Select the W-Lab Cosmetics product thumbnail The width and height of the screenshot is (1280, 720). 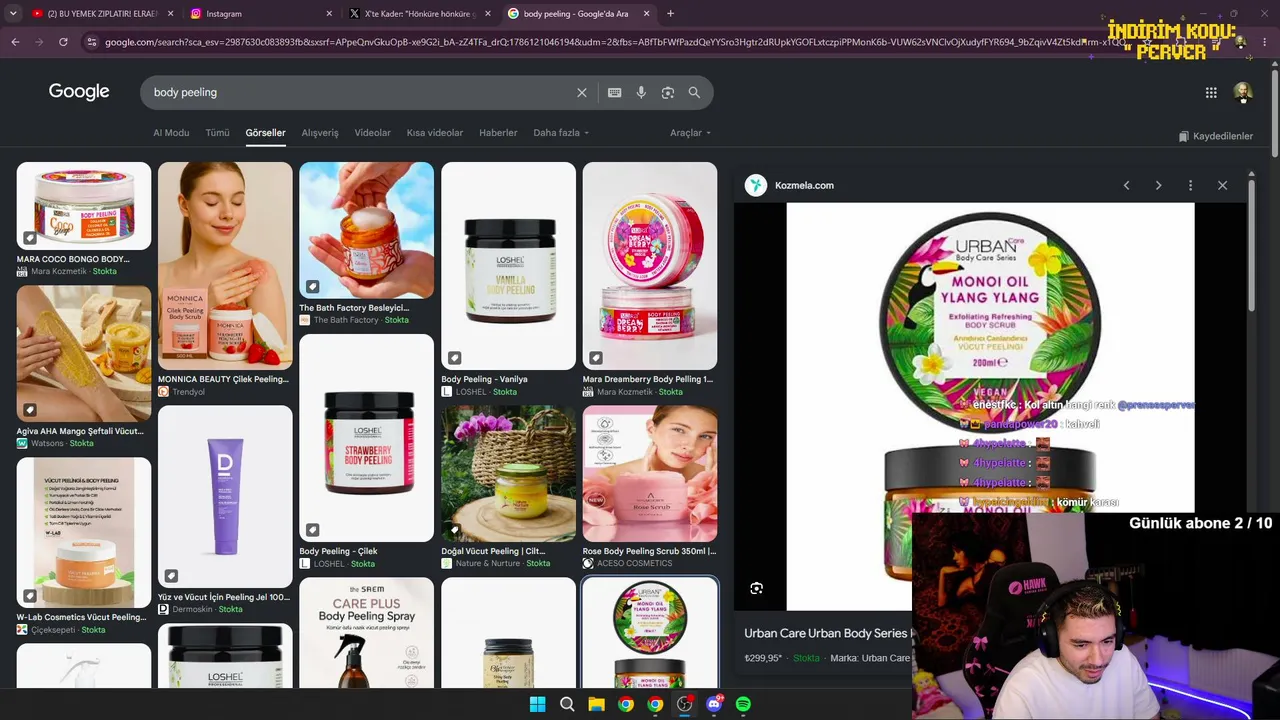click(84, 533)
